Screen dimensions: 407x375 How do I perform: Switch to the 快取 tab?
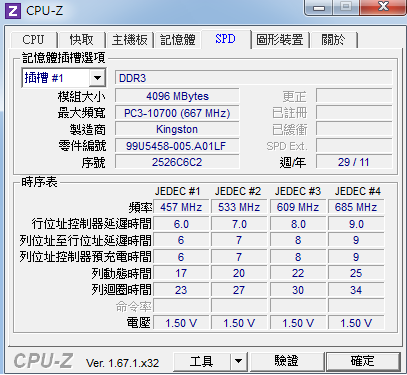click(81, 40)
